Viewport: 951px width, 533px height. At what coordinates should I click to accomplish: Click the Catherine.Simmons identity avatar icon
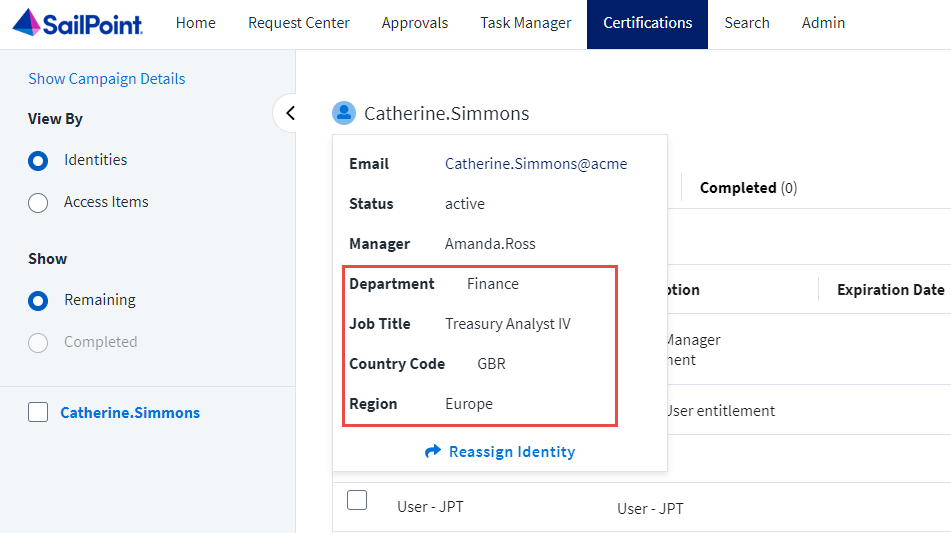point(344,113)
